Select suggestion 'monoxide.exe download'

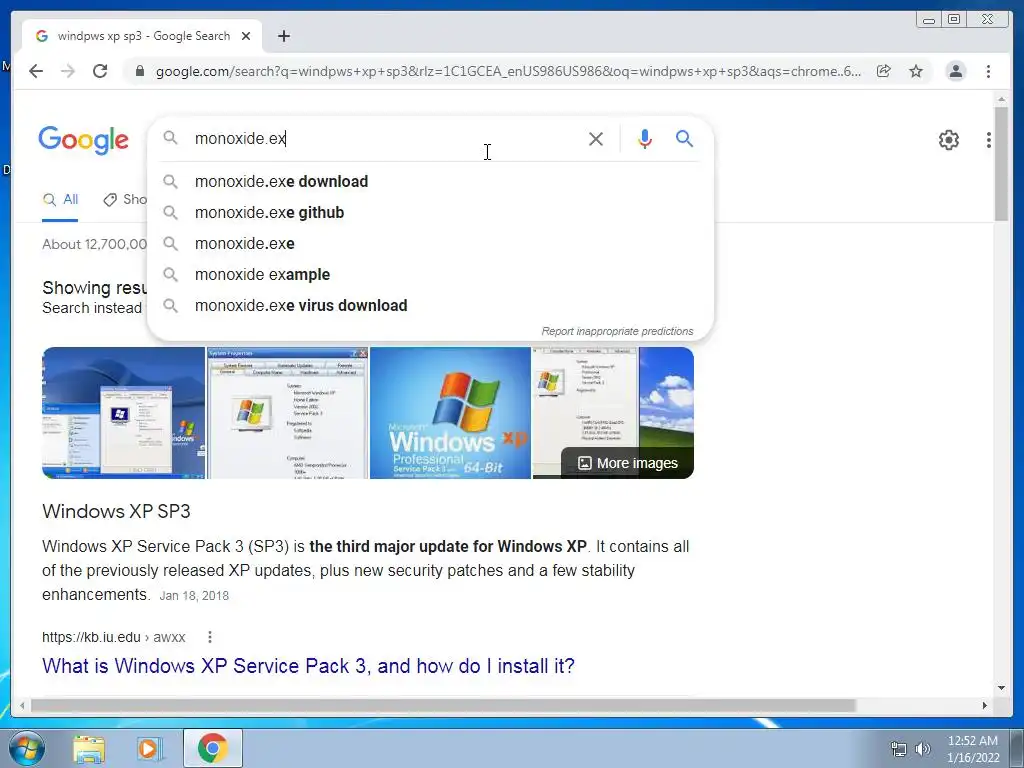point(431,182)
